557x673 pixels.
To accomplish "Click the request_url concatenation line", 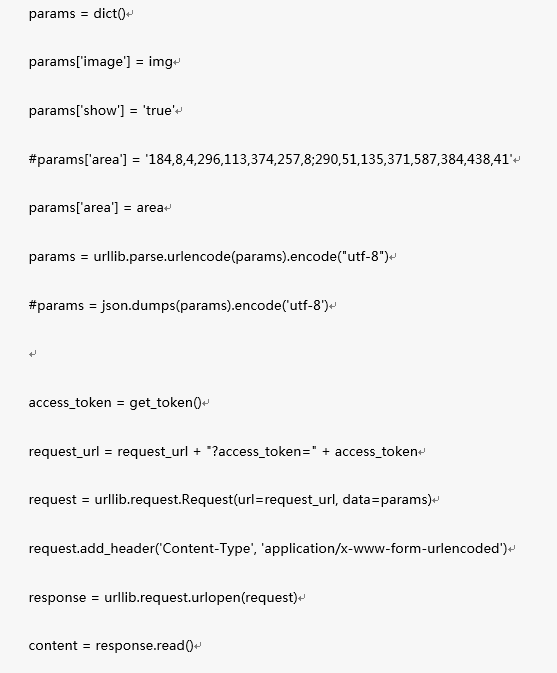I will [223, 452].
